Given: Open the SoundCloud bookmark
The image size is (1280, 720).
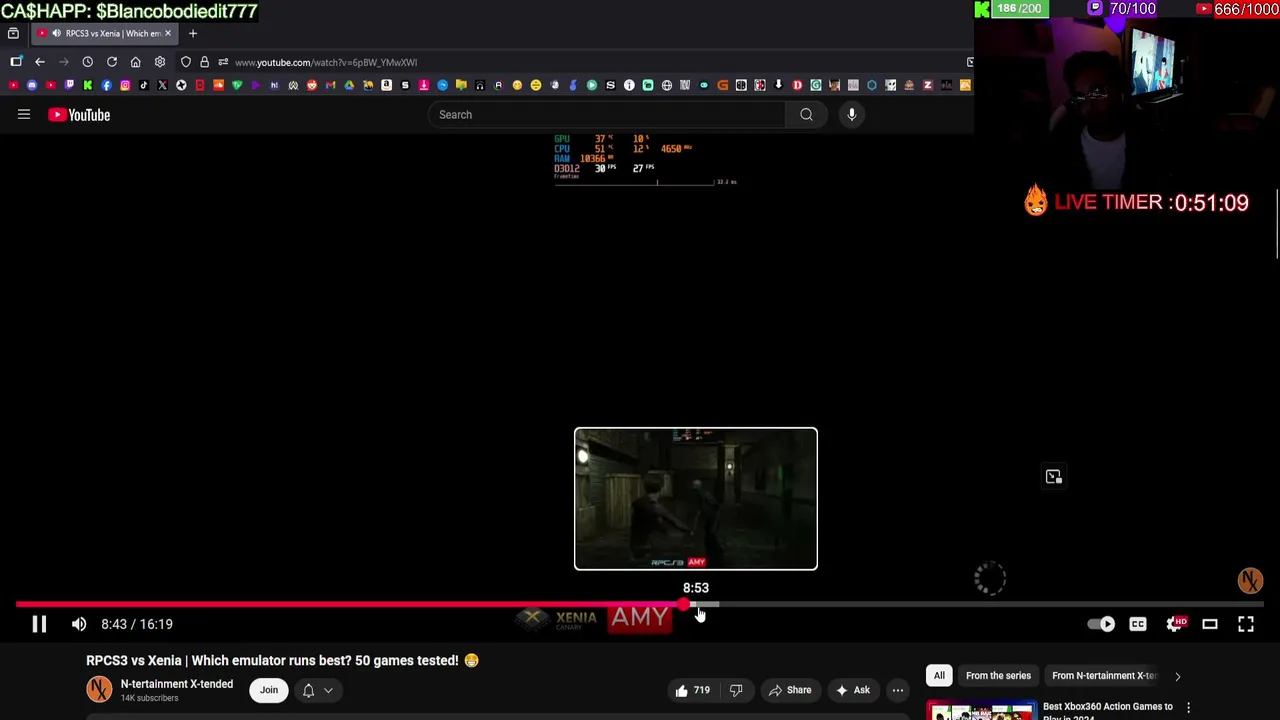Looking at the screenshot, I should [218, 85].
